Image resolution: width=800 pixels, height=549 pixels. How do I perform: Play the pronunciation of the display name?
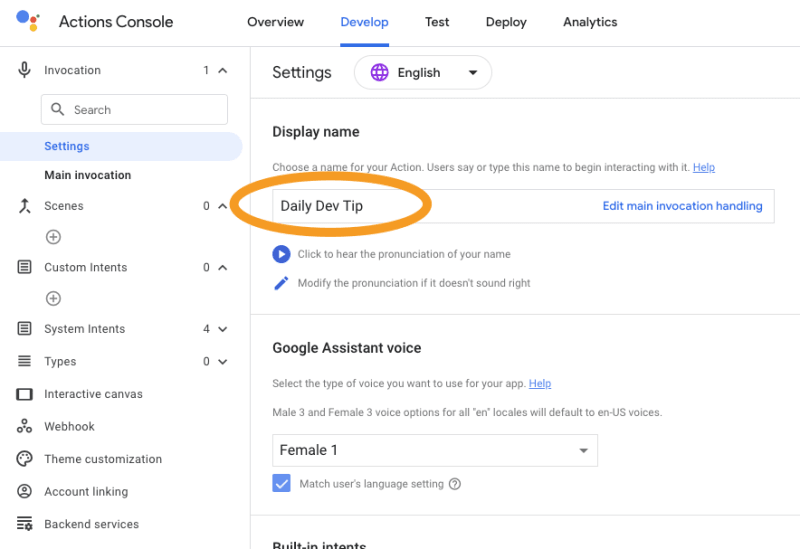pos(281,254)
